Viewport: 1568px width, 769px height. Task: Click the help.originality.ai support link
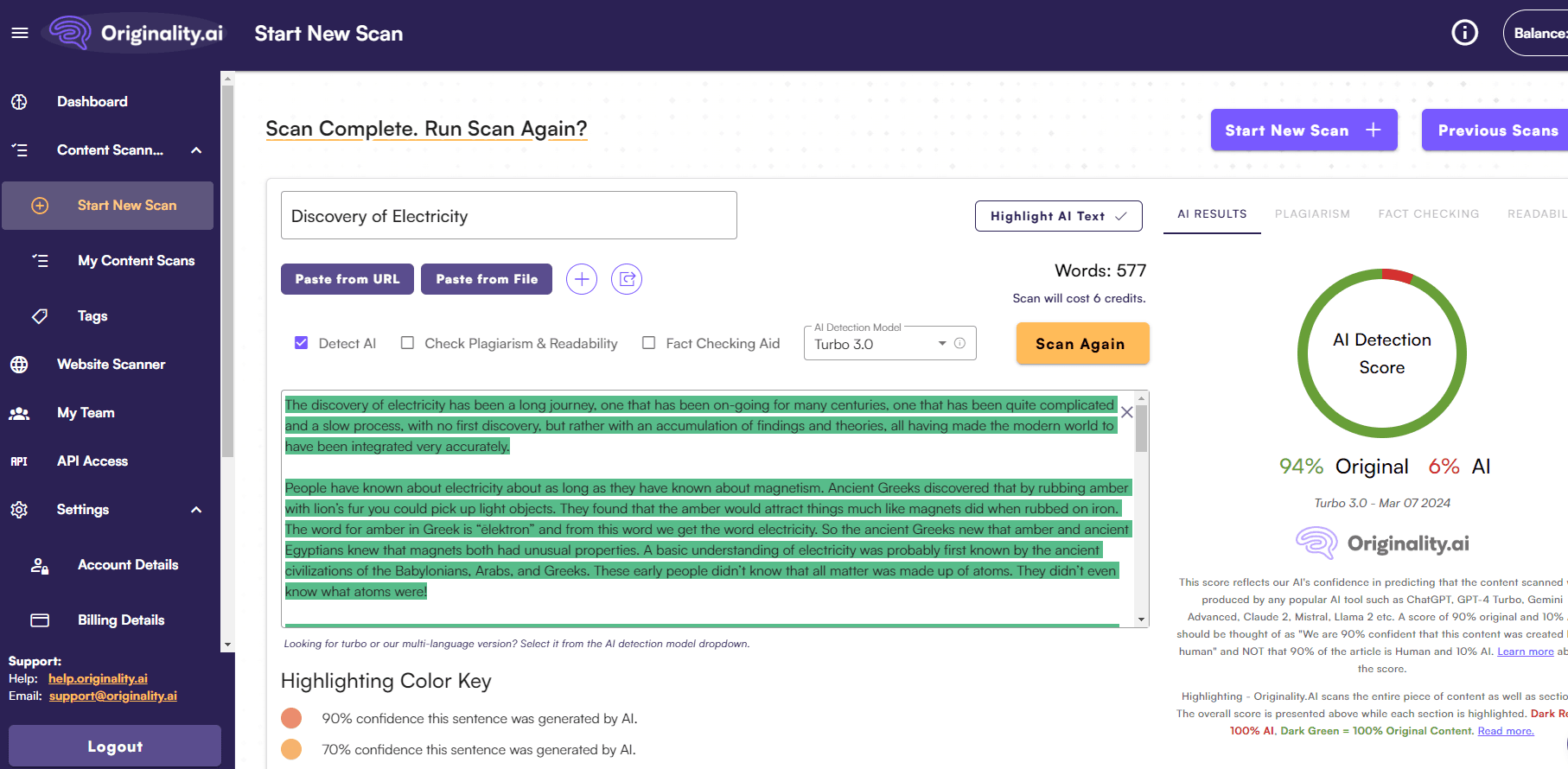pyautogui.click(x=98, y=678)
